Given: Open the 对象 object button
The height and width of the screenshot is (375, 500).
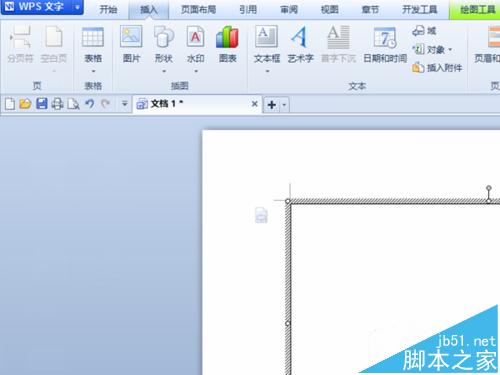Looking at the screenshot, I should (432, 50).
